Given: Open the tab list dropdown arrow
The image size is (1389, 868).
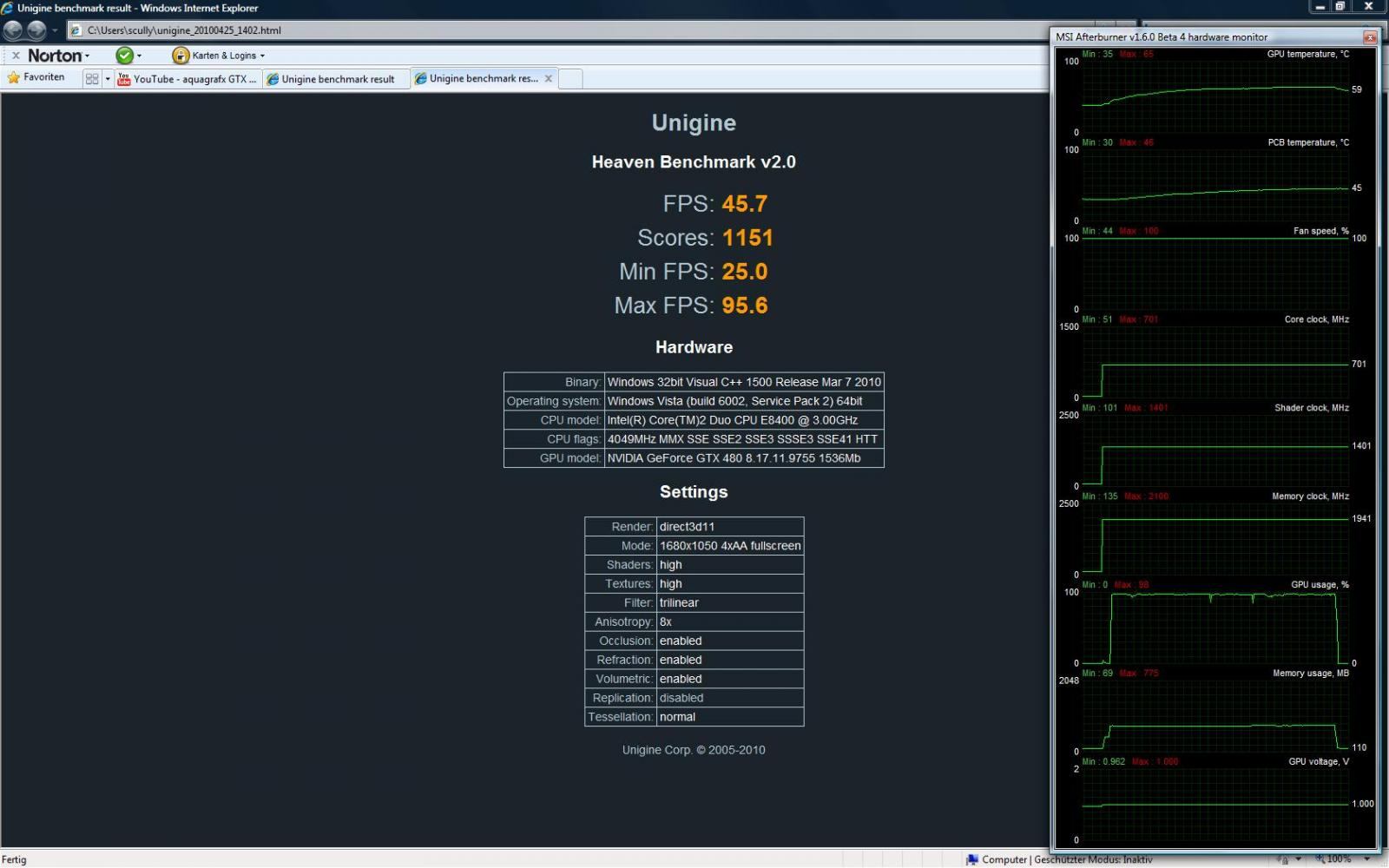Looking at the screenshot, I should (x=108, y=79).
